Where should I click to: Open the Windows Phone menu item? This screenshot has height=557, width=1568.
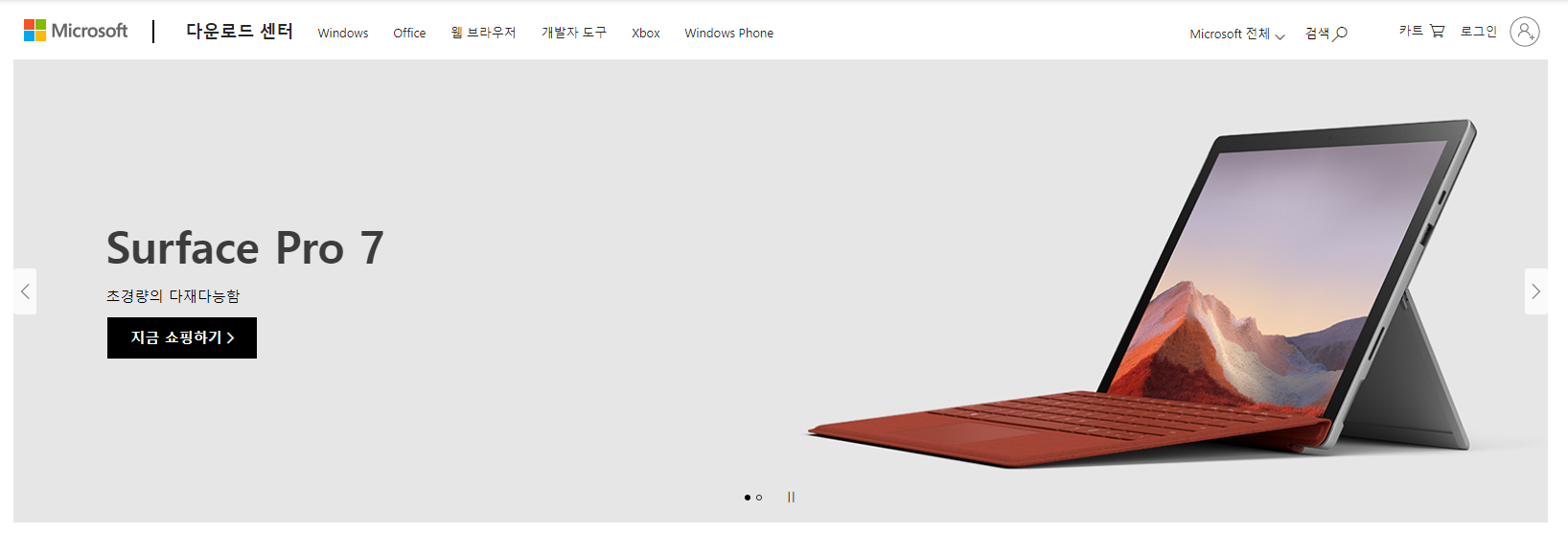click(728, 33)
